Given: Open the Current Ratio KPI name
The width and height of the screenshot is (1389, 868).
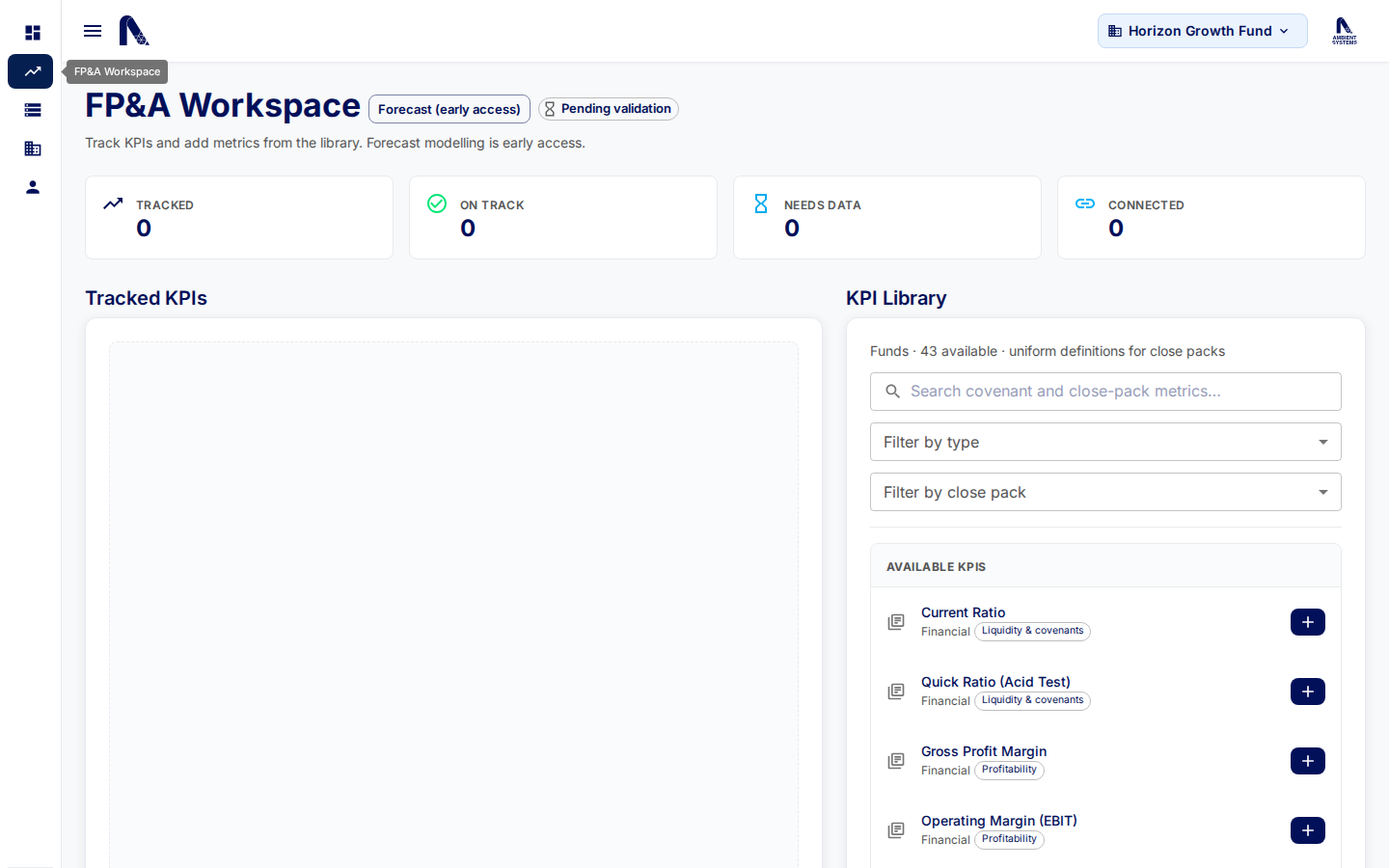Looking at the screenshot, I should pyautogui.click(x=963, y=612).
